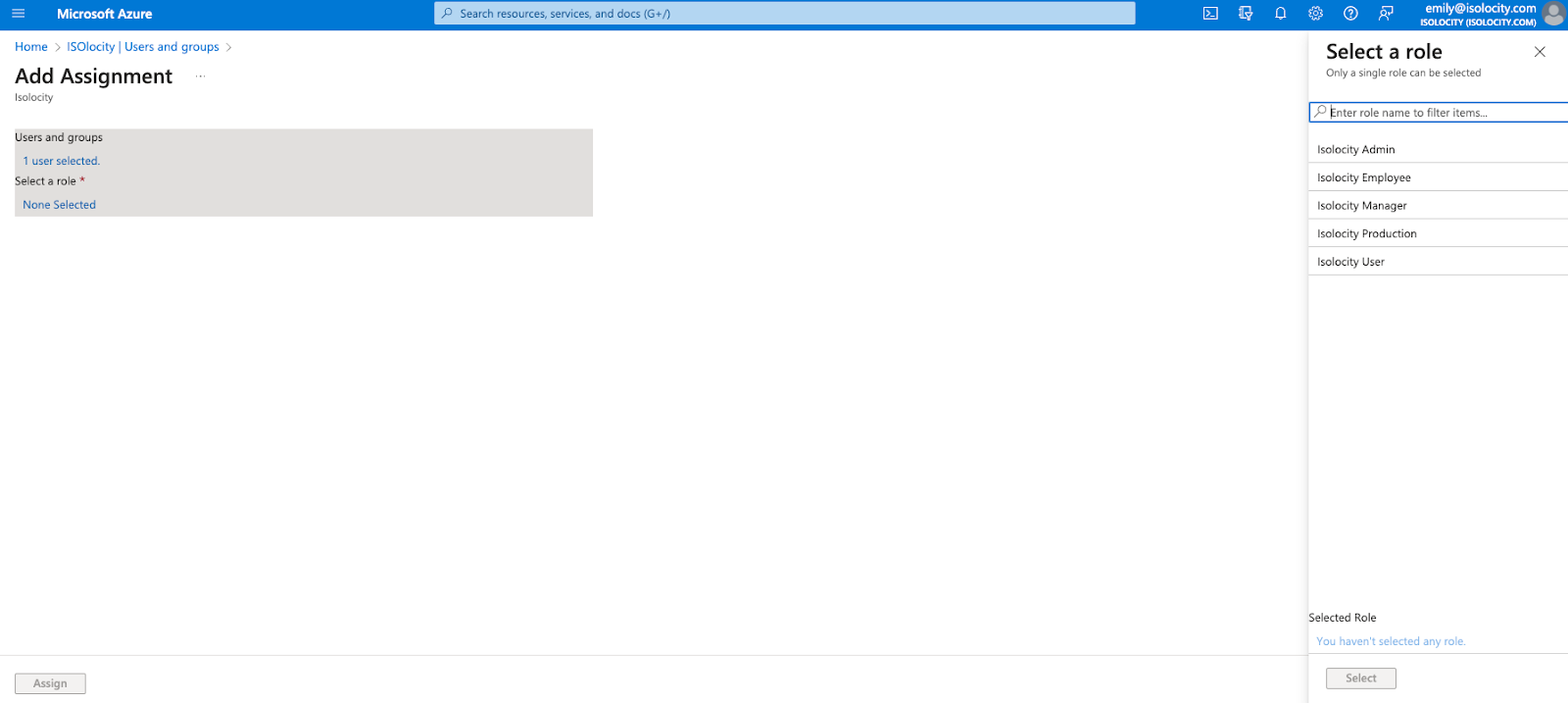Image resolution: width=1568 pixels, height=703 pixels.
Task: Click the 1 user selected link
Action: (x=62, y=161)
